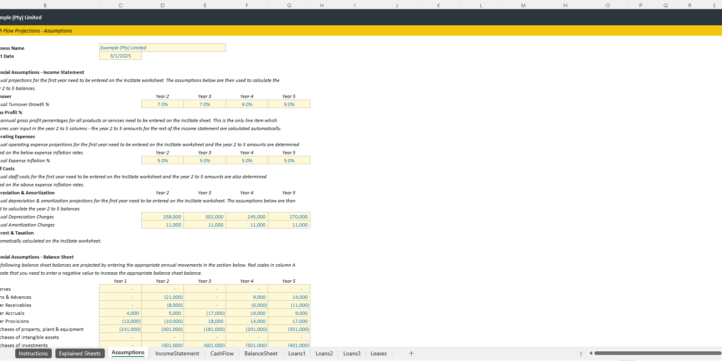Click column J header
Screen dimensions: 722x361
pos(396,5)
